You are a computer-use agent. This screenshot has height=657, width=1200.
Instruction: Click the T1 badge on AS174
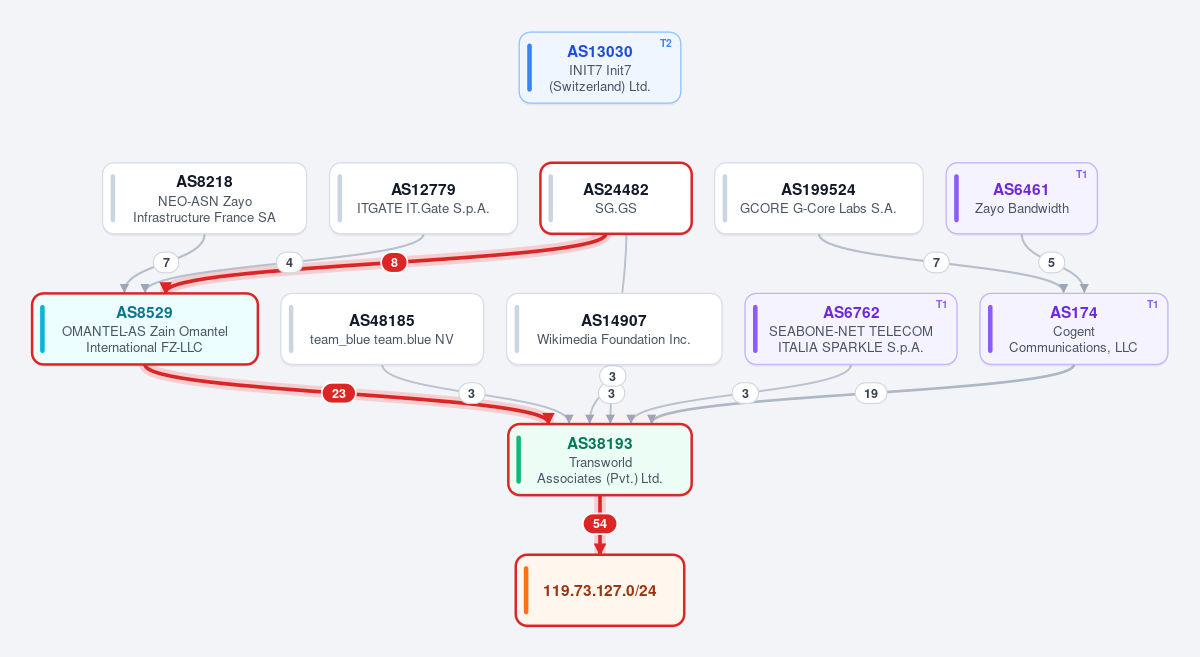point(1152,304)
